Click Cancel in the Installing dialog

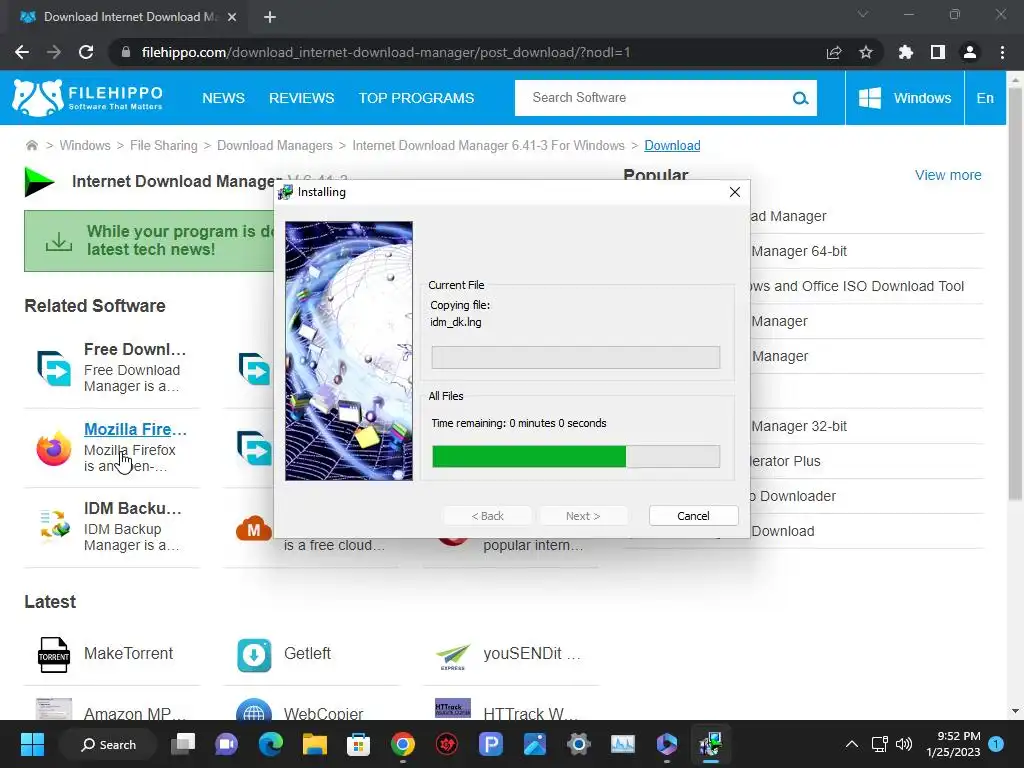[x=694, y=516]
